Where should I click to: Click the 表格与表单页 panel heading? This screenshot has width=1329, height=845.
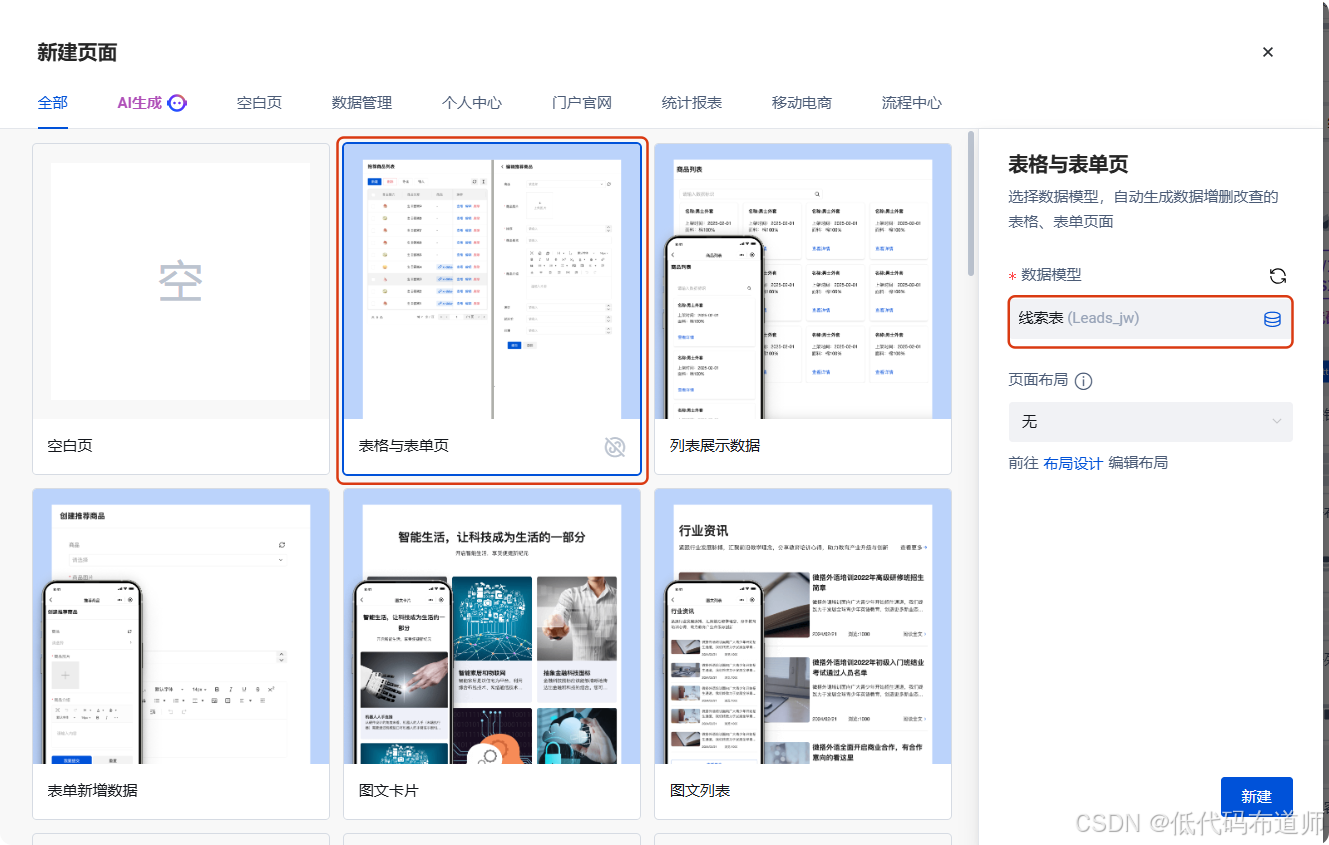1068,165
